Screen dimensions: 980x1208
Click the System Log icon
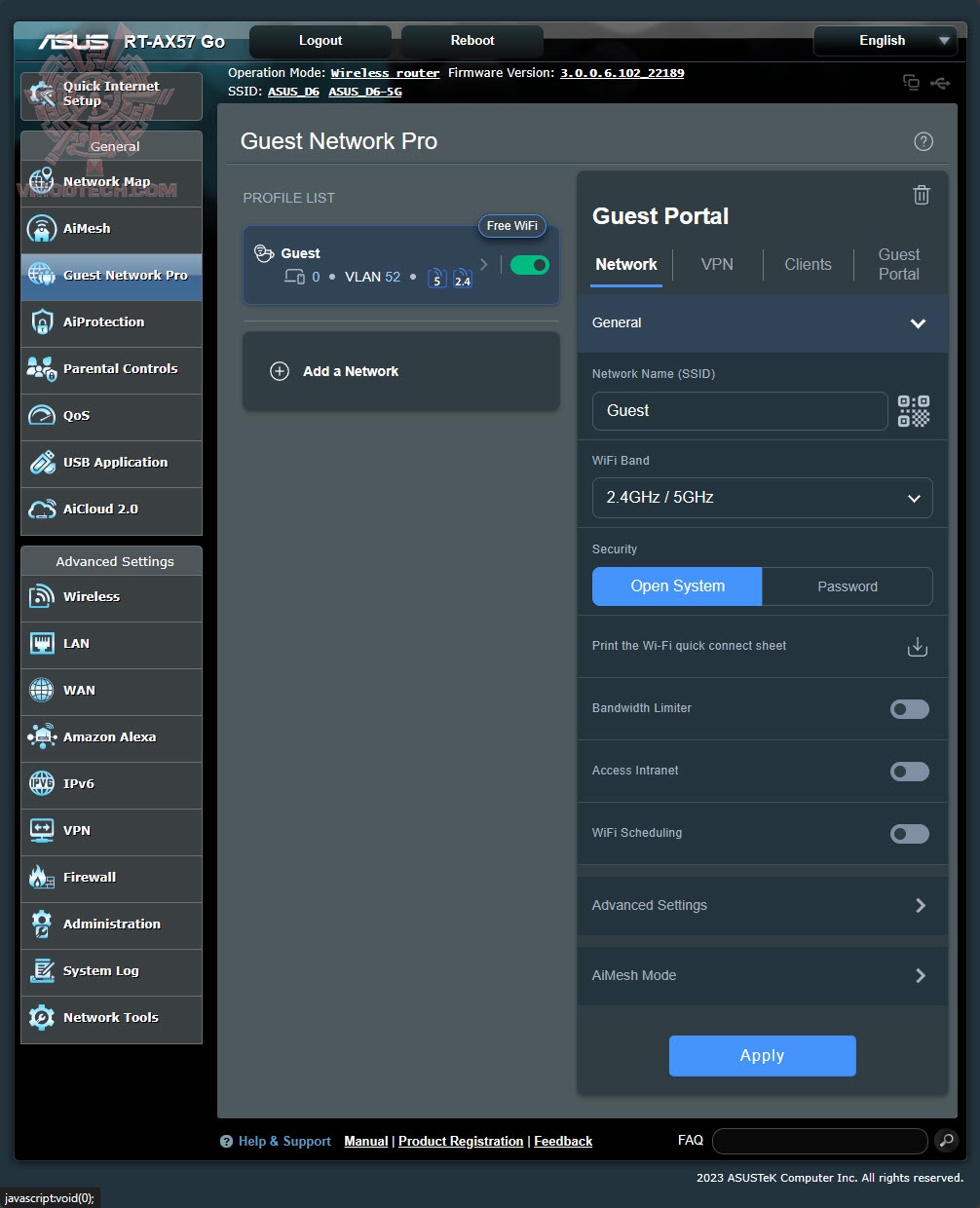coord(42,970)
